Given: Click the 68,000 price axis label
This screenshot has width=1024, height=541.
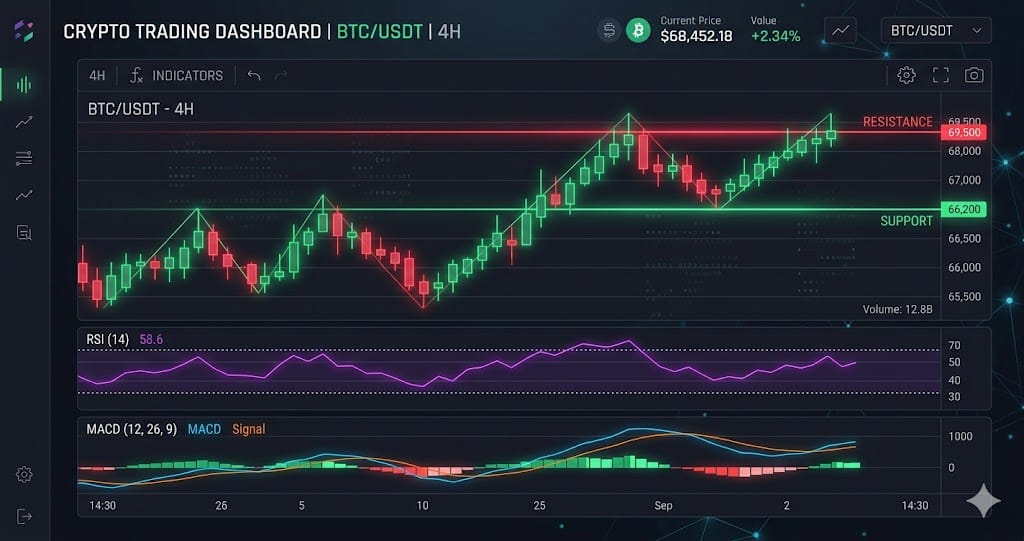Looking at the screenshot, I should 965,151.
